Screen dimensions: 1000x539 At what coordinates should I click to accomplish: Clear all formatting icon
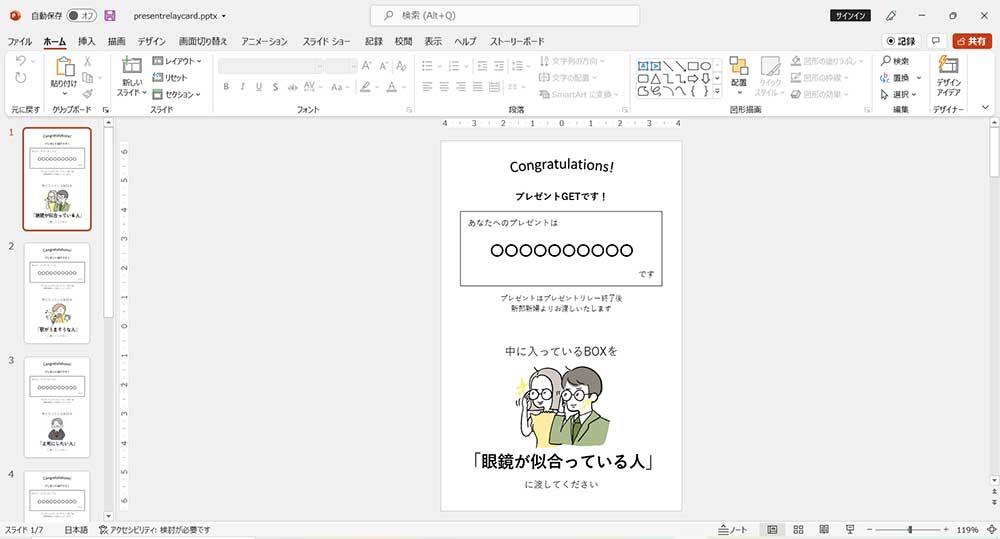click(x=401, y=66)
